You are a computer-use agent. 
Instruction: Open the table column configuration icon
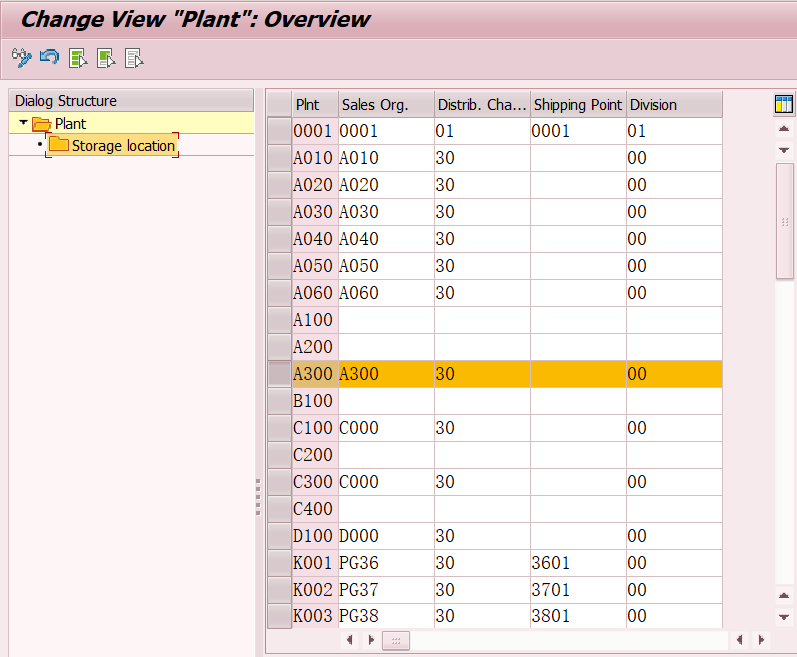tap(783, 104)
